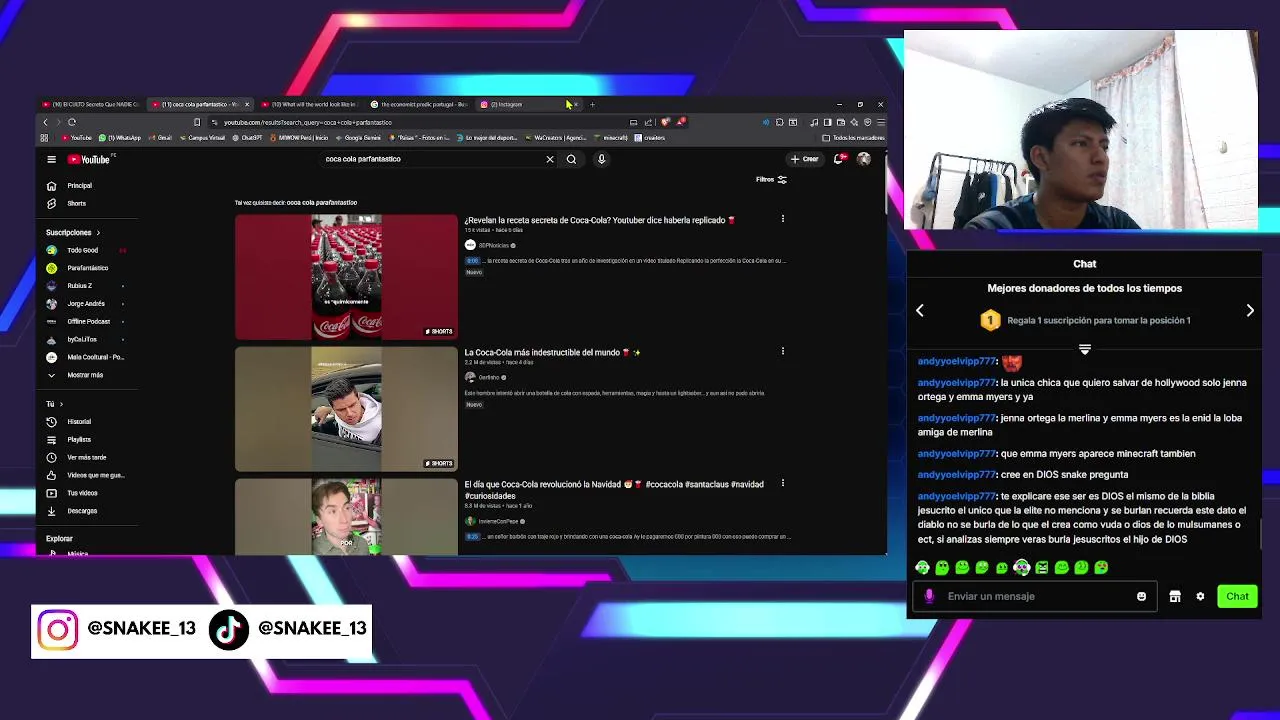Collapse the donors leaderboard arrow in chat

click(x=1084, y=349)
